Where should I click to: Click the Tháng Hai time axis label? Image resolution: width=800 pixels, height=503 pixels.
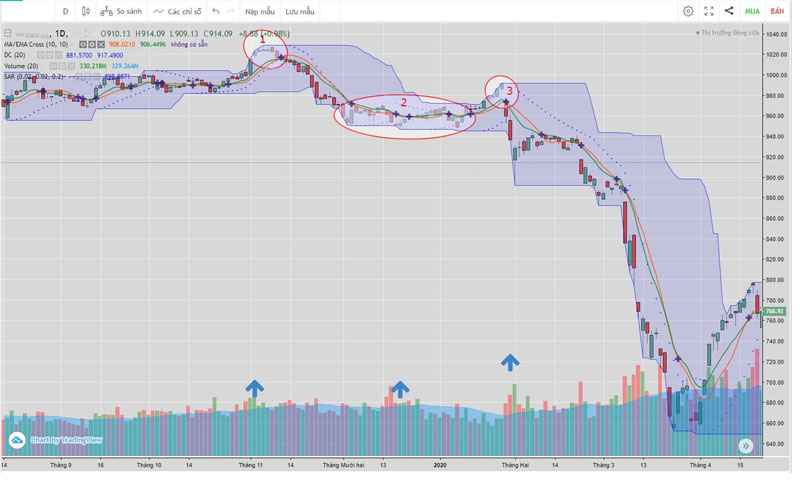point(515,465)
